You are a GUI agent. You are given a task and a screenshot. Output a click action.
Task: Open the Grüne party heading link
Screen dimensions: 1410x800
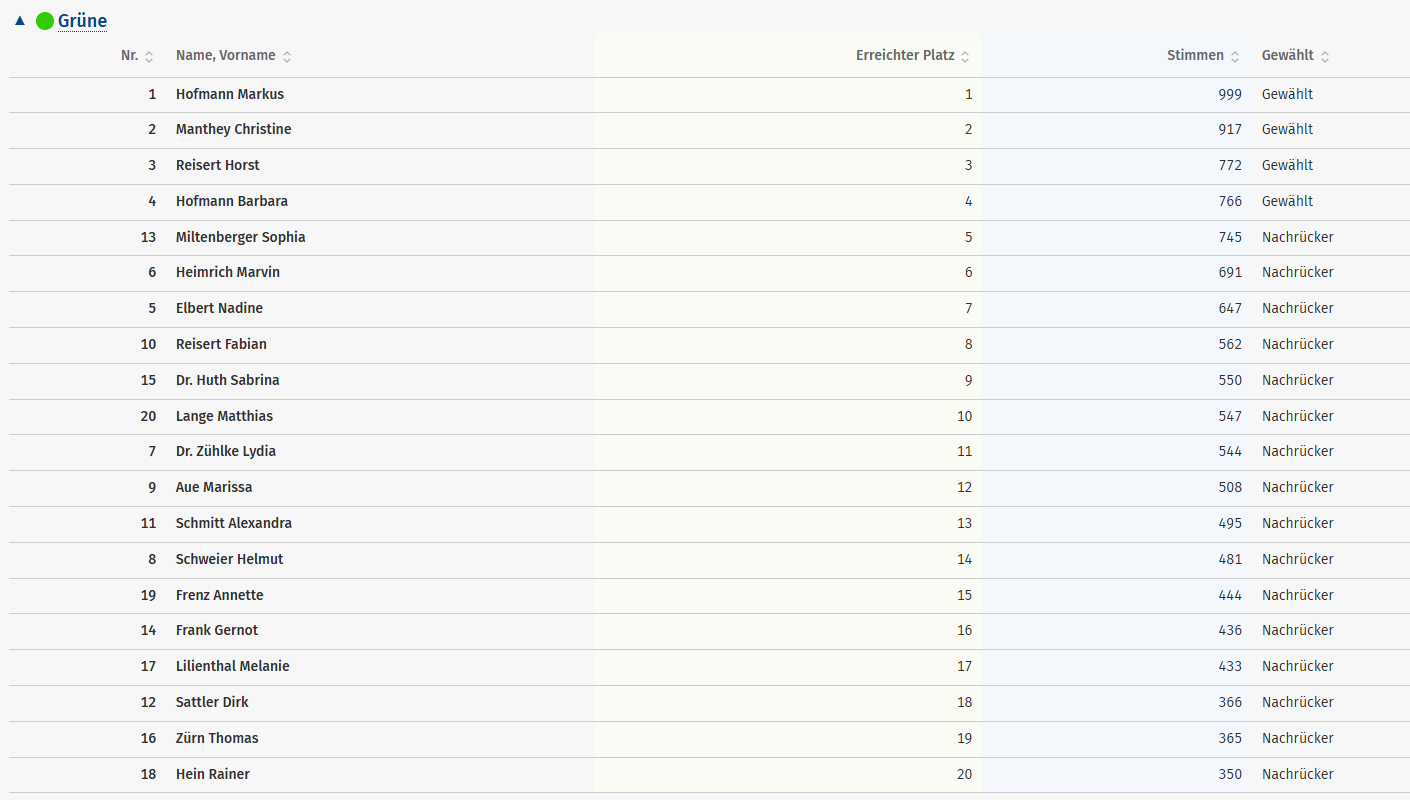coord(82,21)
